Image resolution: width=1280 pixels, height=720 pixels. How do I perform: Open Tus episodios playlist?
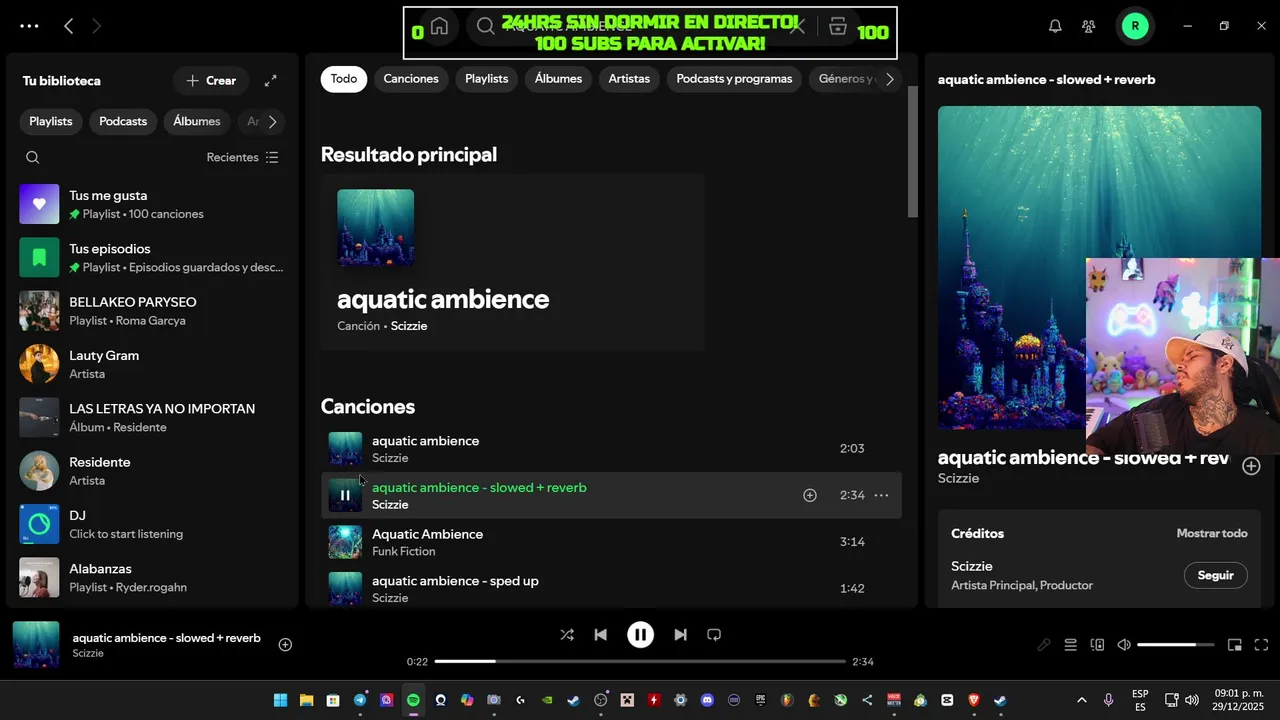152,258
